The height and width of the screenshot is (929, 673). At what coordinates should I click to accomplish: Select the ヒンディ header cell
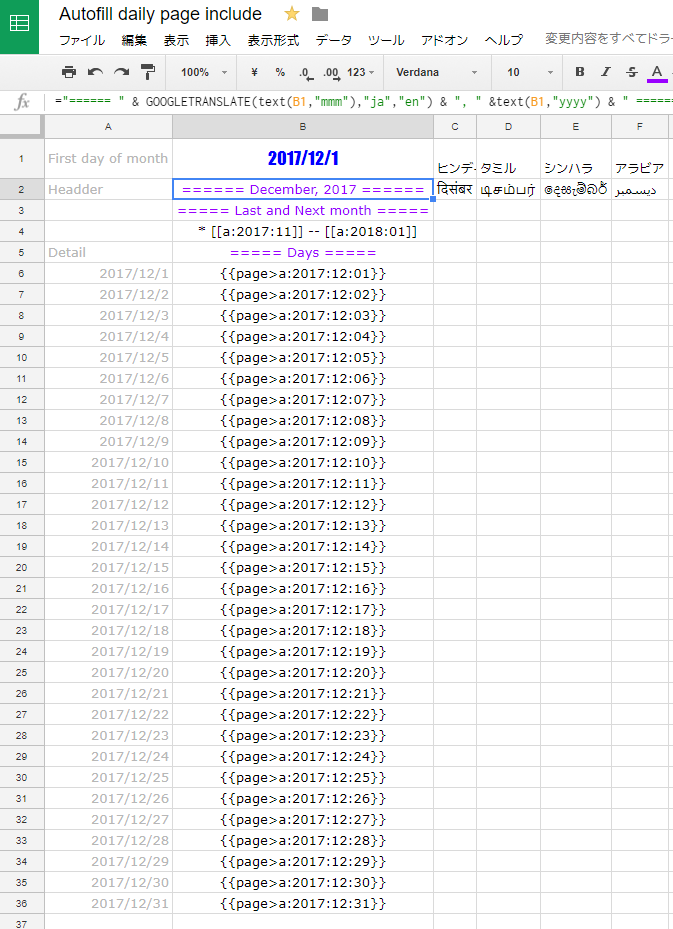coord(454,158)
